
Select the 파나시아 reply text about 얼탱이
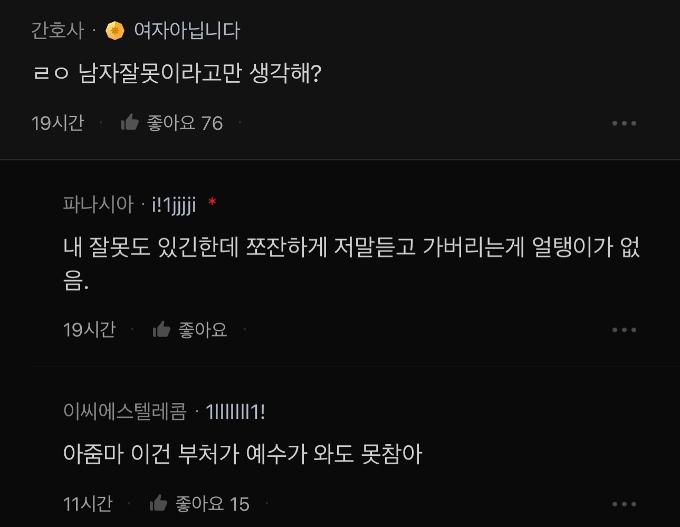point(350,247)
